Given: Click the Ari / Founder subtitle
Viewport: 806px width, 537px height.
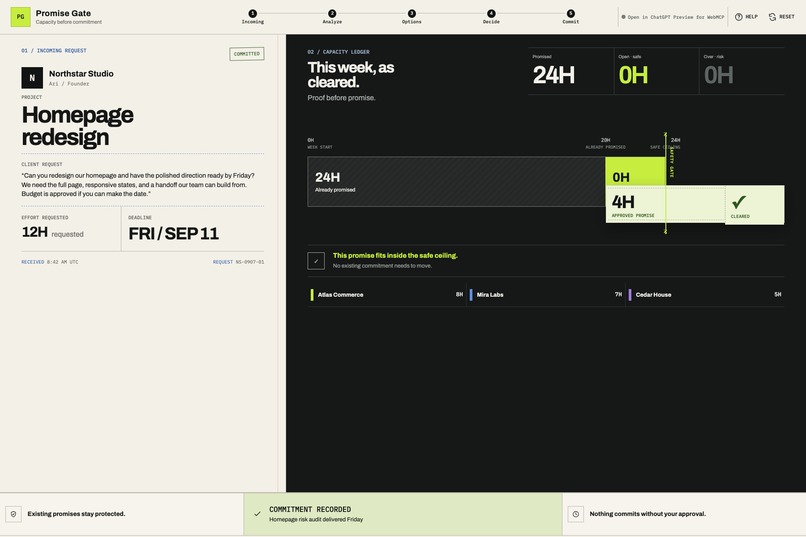Looking at the screenshot, I should (x=69, y=84).
